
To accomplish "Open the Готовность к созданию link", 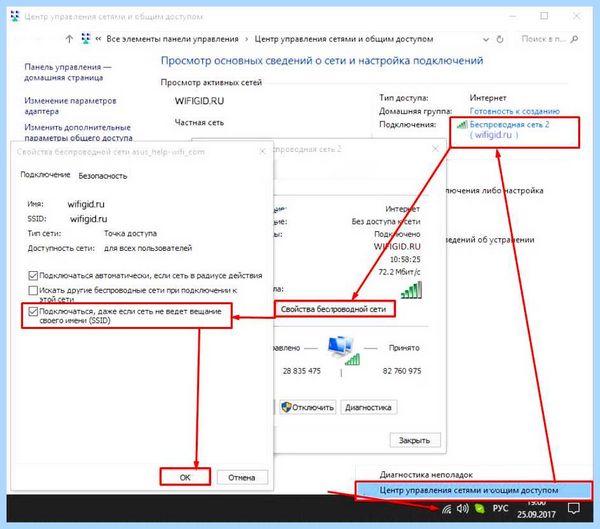I will (515, 111).
